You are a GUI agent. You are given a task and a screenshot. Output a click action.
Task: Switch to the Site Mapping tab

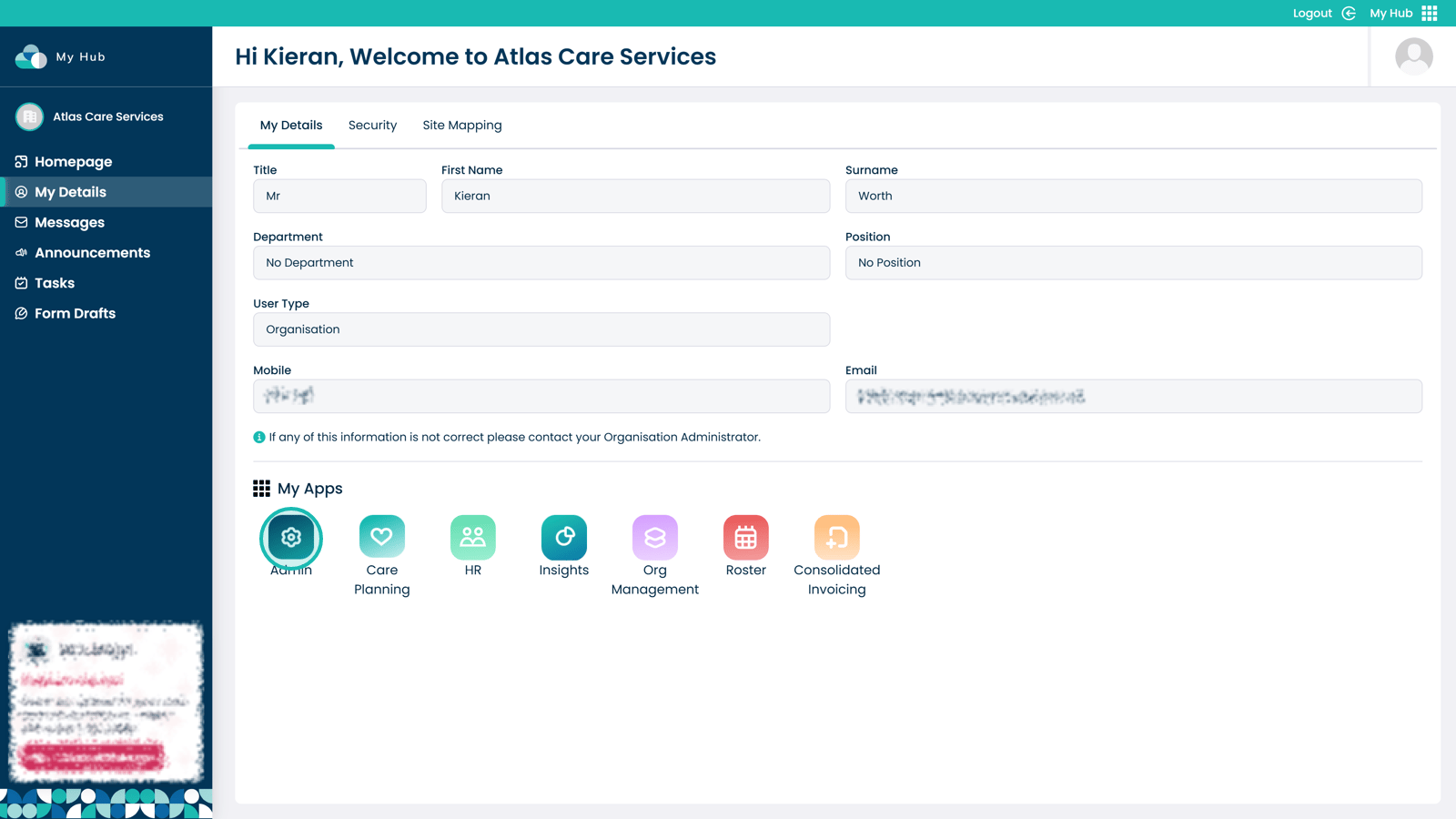click(461, 126)
